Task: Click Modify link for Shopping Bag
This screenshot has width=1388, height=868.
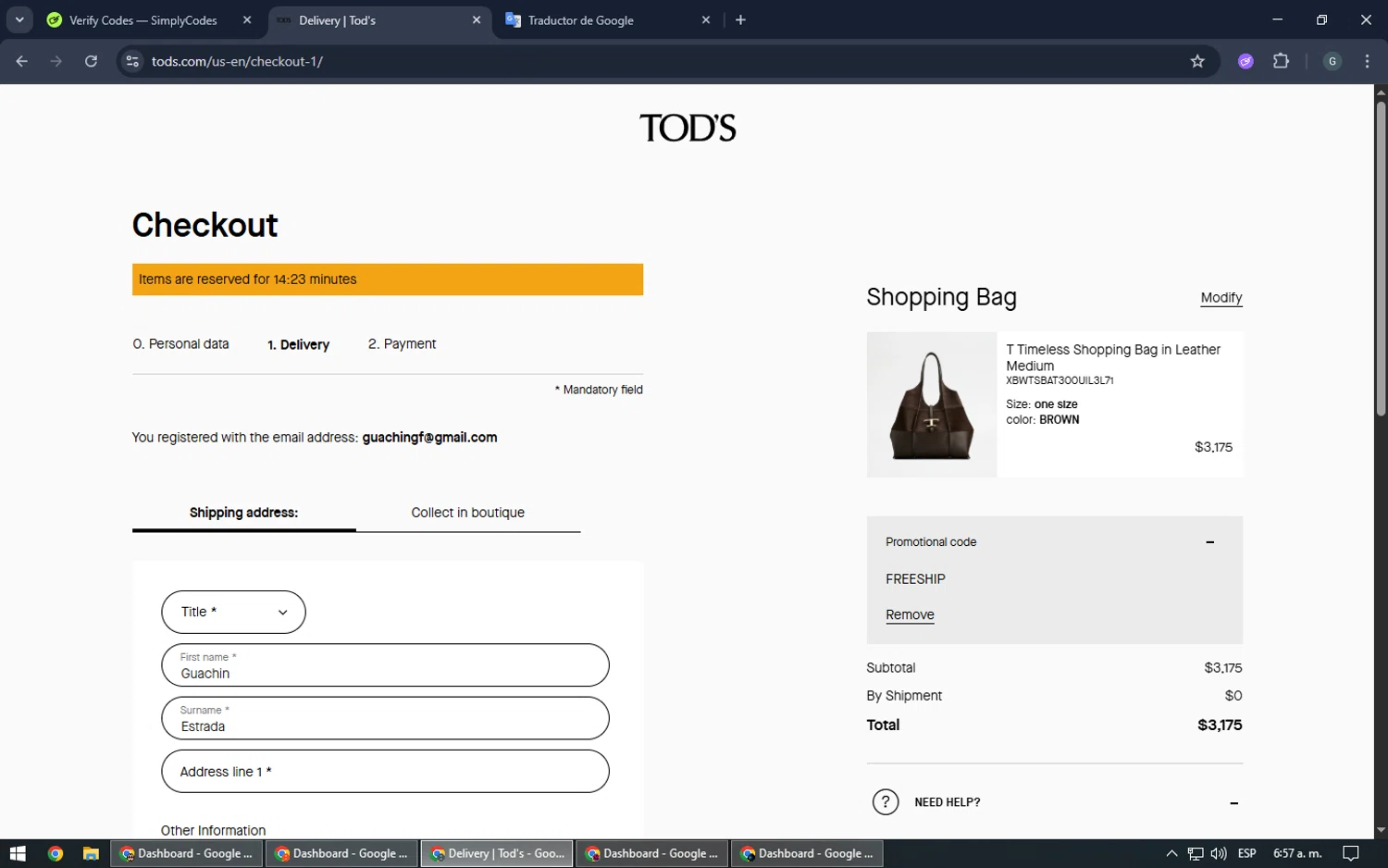Action: tap(1221, 297)
